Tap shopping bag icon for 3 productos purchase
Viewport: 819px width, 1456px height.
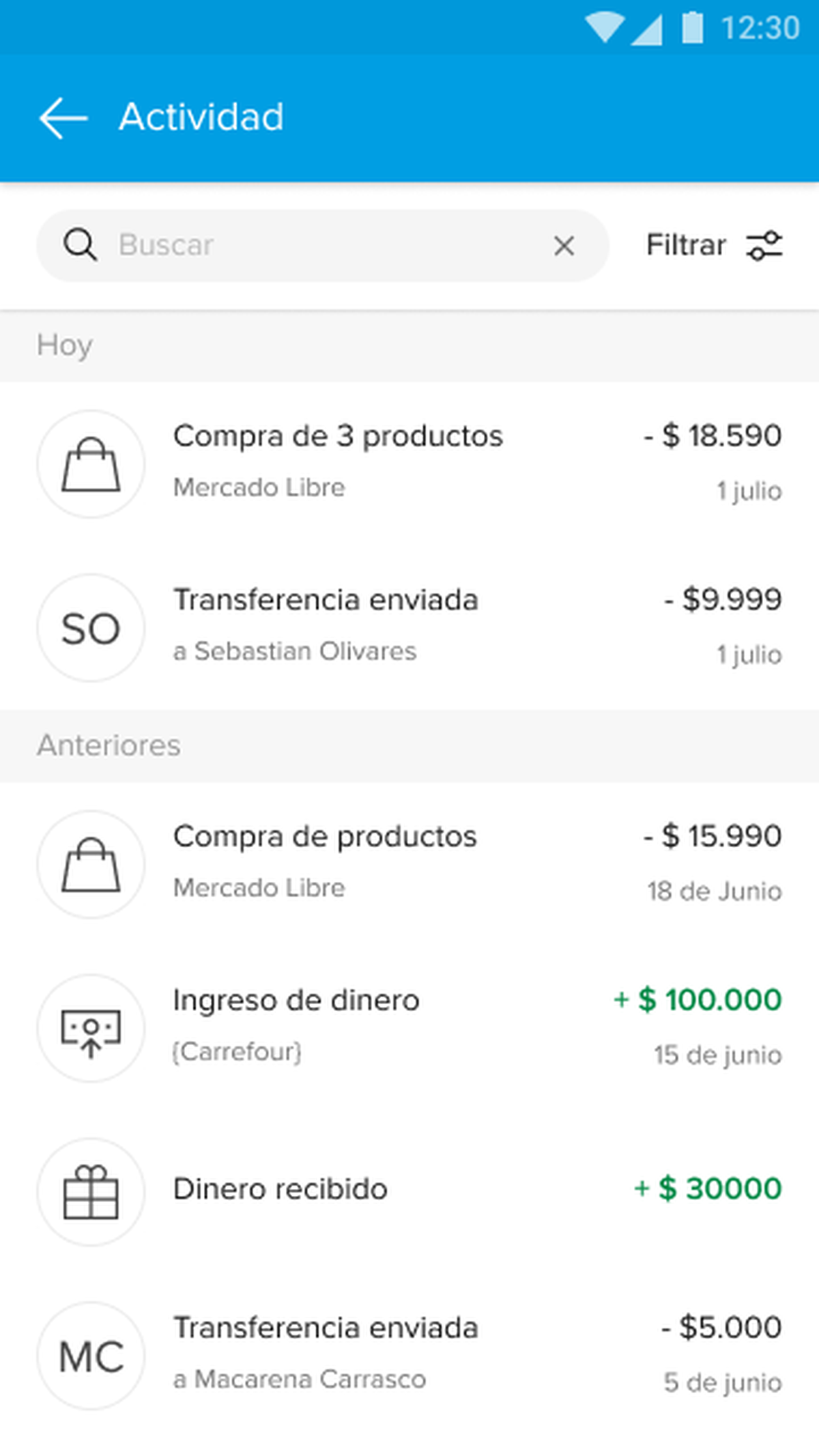91,464
